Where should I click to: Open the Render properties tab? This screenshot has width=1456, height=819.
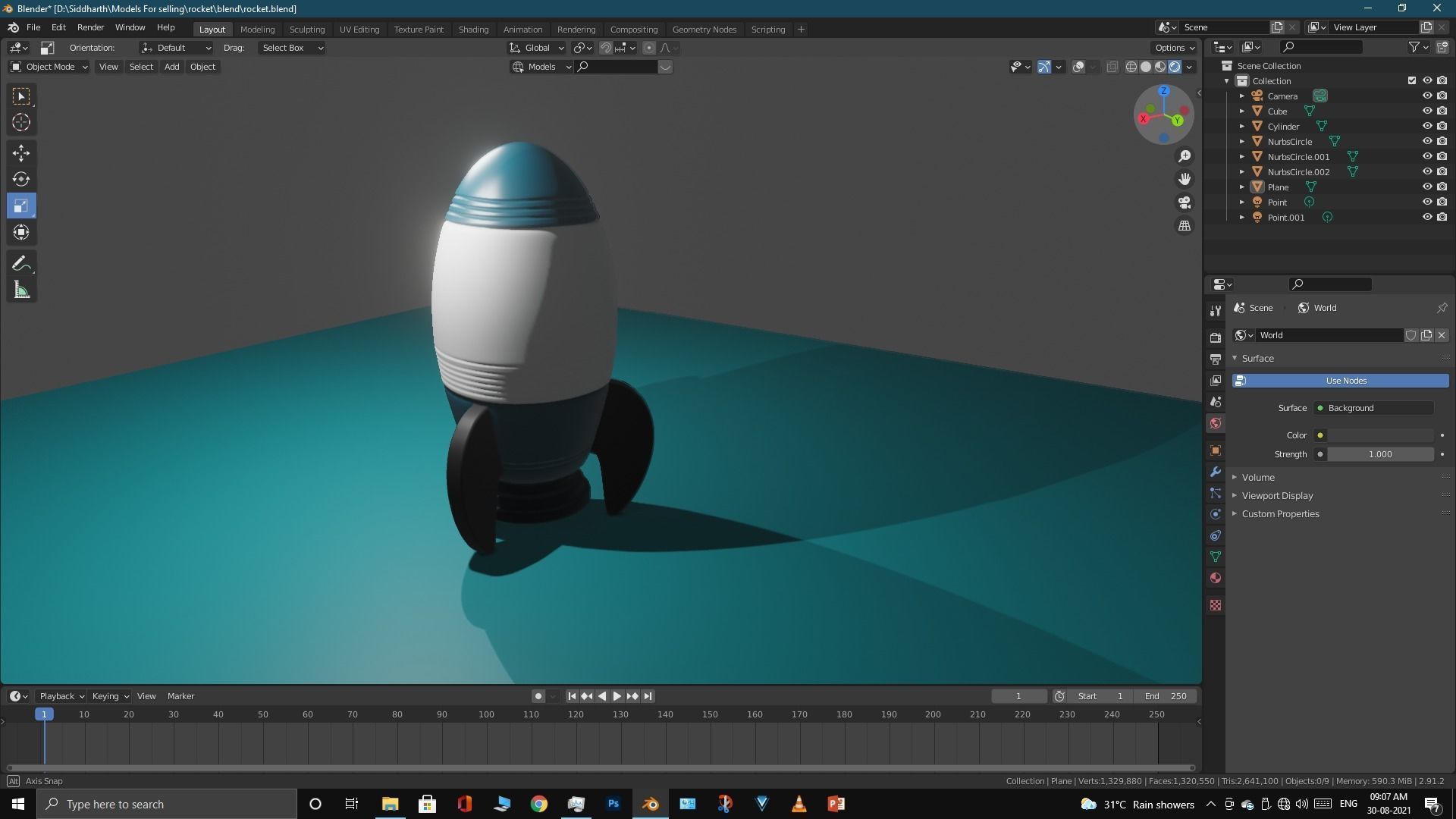point(1216,337)
